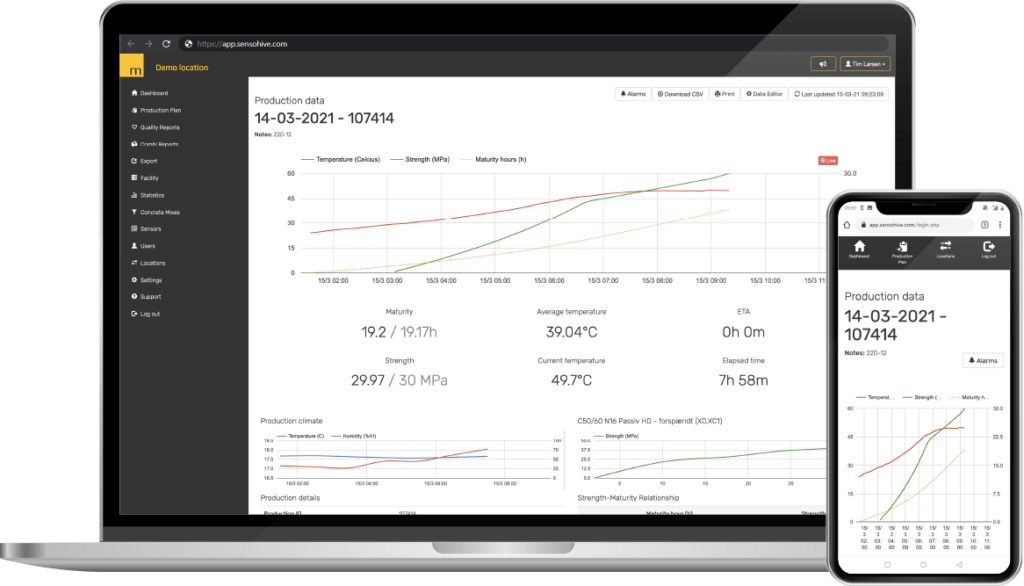Open Production Plan in the laptop sidebar

pos(156,110)
